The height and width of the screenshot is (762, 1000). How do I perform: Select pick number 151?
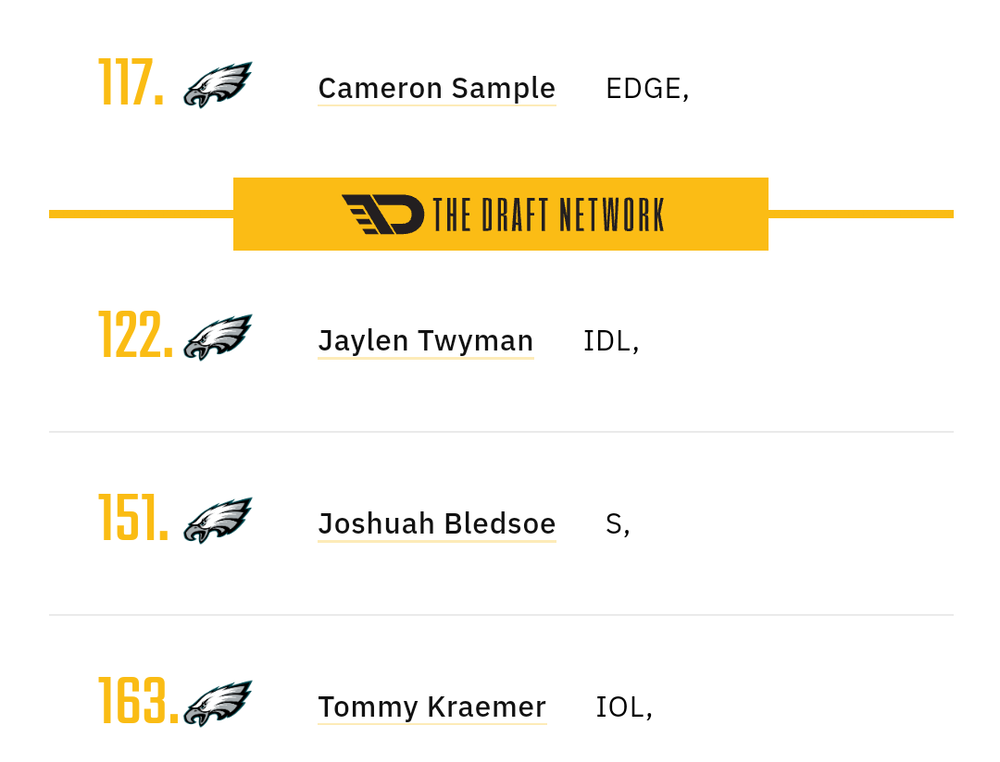133,519
